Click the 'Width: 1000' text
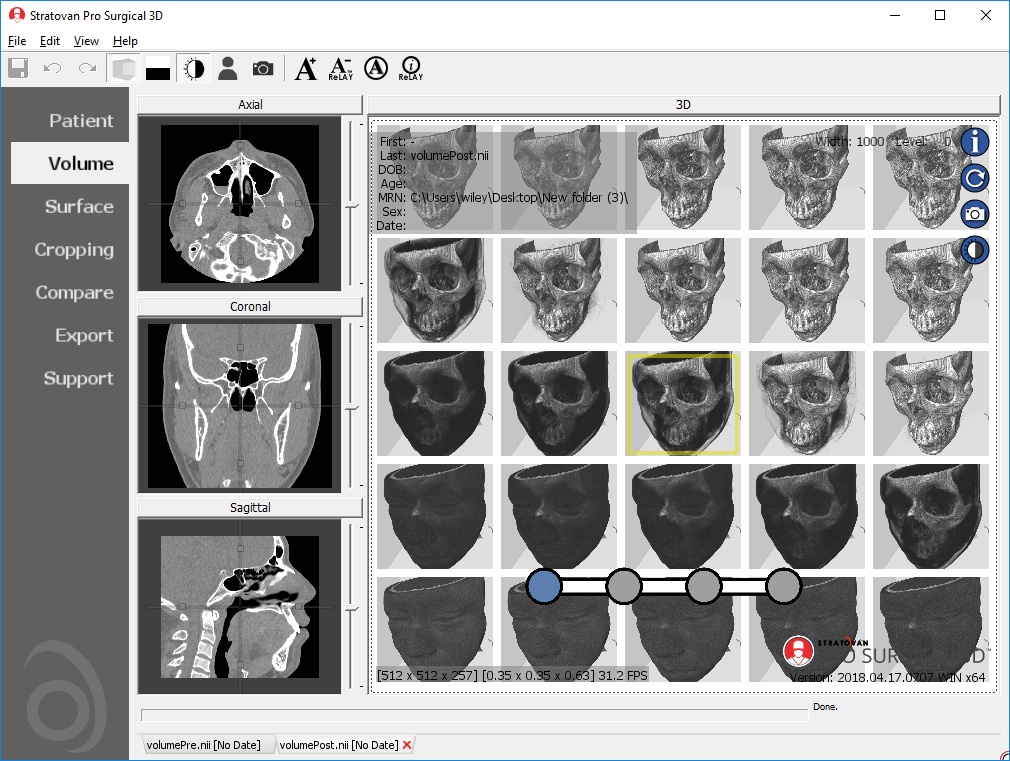This screenshot has width=1010, height=761. (850, 142)
